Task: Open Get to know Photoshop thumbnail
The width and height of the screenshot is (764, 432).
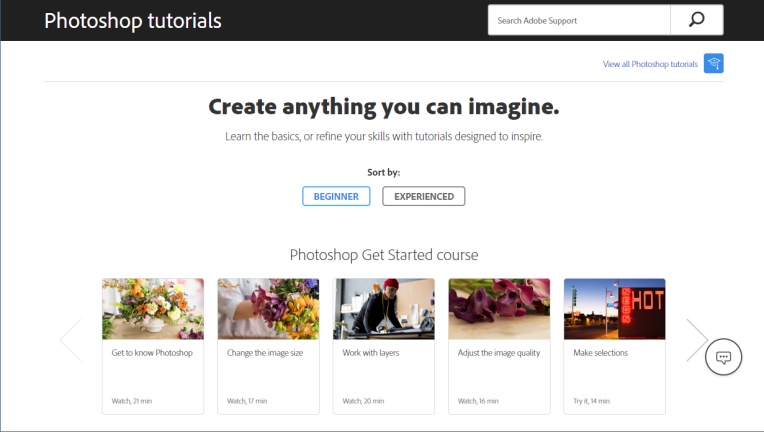Action: [153, 309]
